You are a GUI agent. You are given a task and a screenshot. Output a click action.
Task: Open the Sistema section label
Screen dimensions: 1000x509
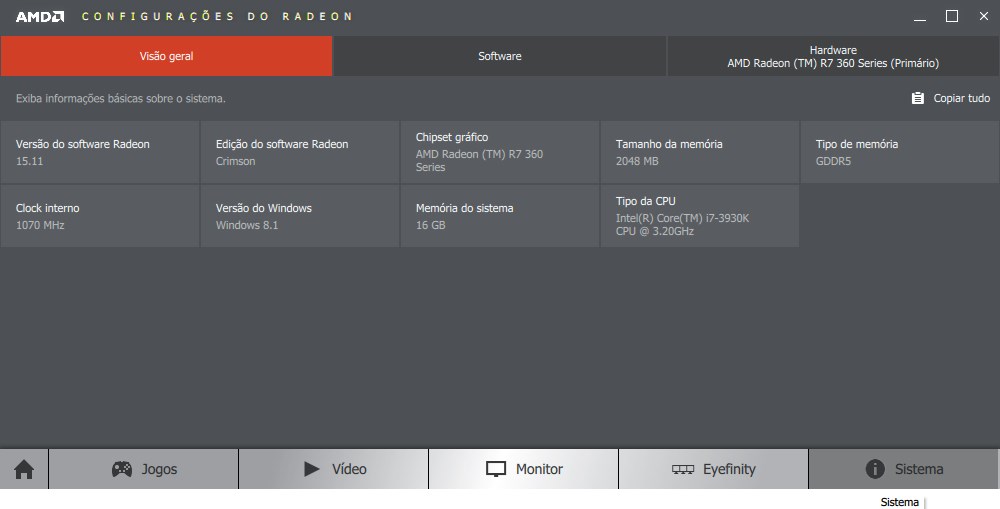(x=919, y=469)
